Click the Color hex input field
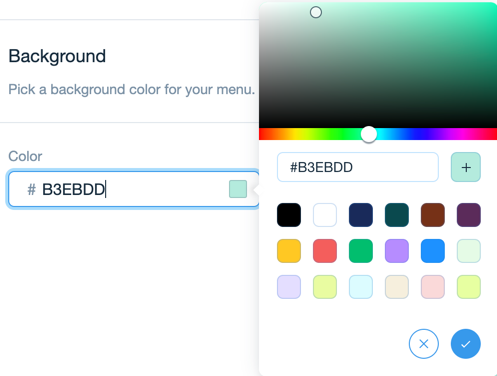The width and height of the screenshot is (497, 376). coord(133,189)
